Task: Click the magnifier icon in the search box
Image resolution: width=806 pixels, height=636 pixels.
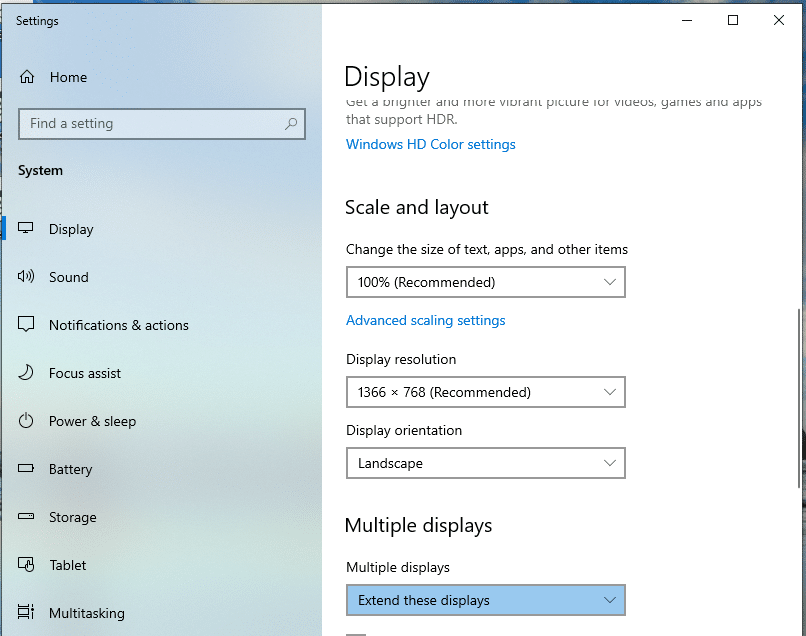Action: 291,124
